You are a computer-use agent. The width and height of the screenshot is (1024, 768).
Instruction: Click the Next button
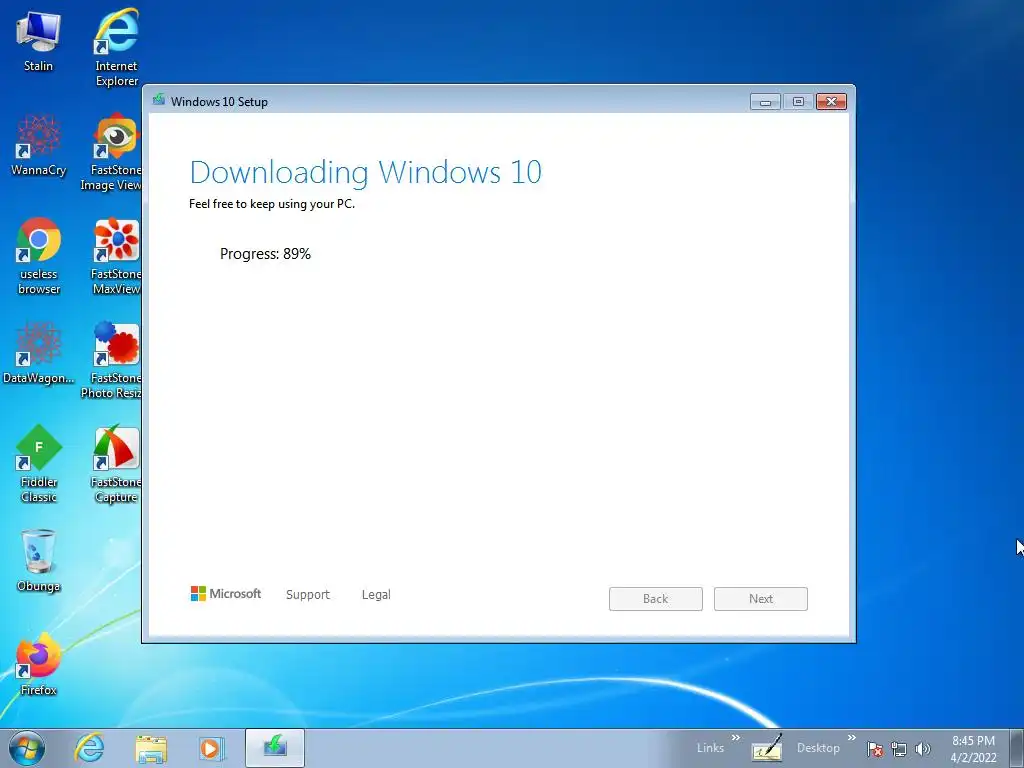(761, 599)
